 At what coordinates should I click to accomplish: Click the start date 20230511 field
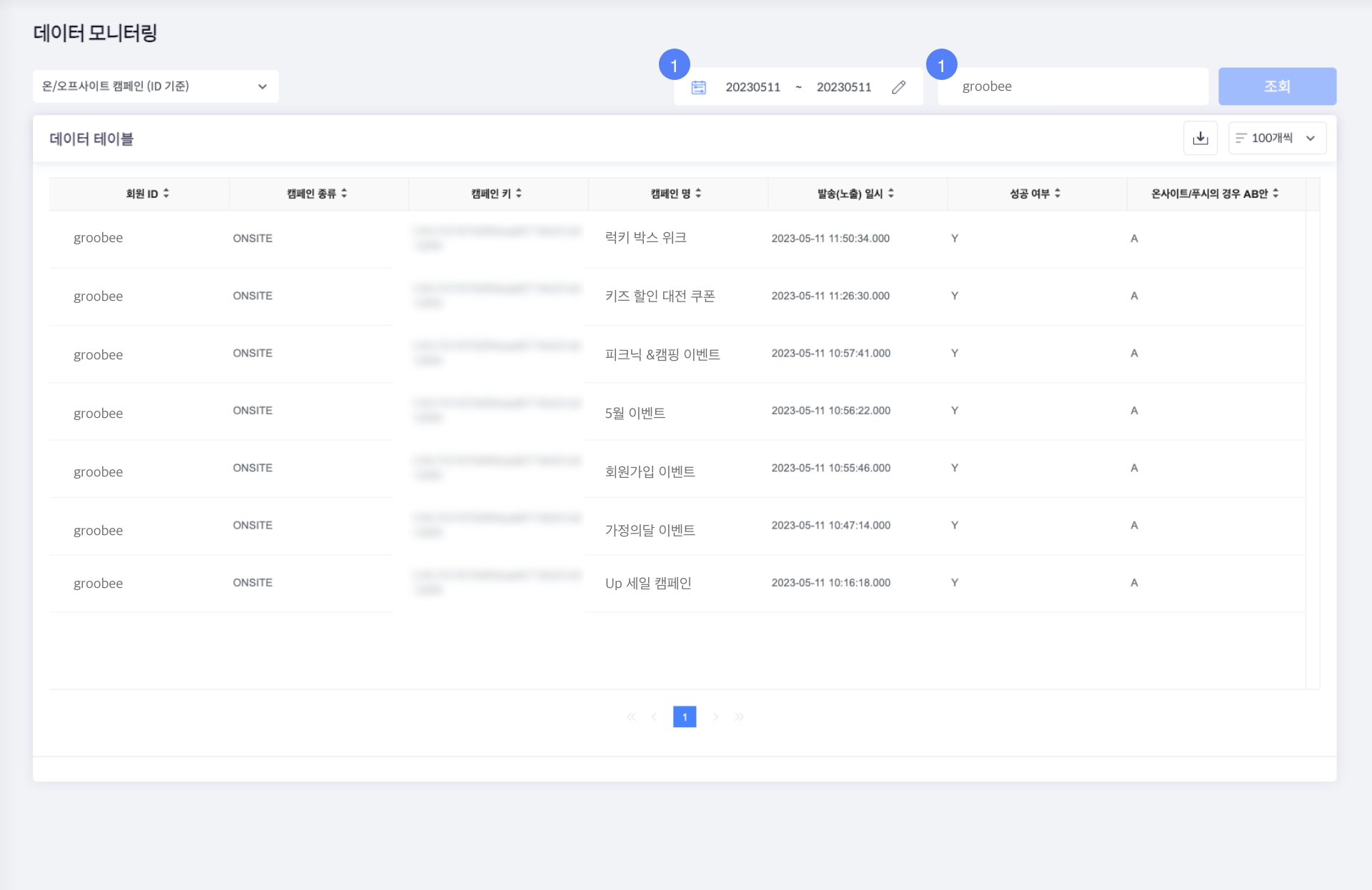pyautogui.click(x=752, y=87)
